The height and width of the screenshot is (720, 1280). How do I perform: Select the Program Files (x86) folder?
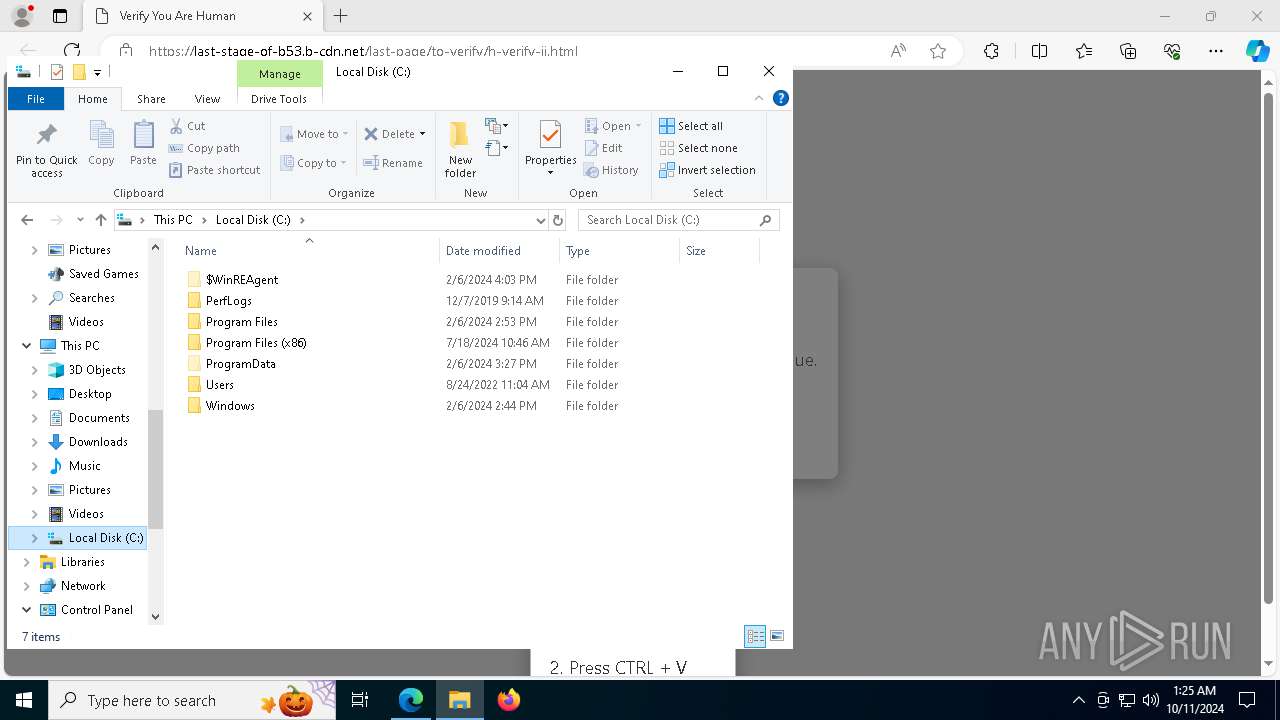[x=256, y=343]
